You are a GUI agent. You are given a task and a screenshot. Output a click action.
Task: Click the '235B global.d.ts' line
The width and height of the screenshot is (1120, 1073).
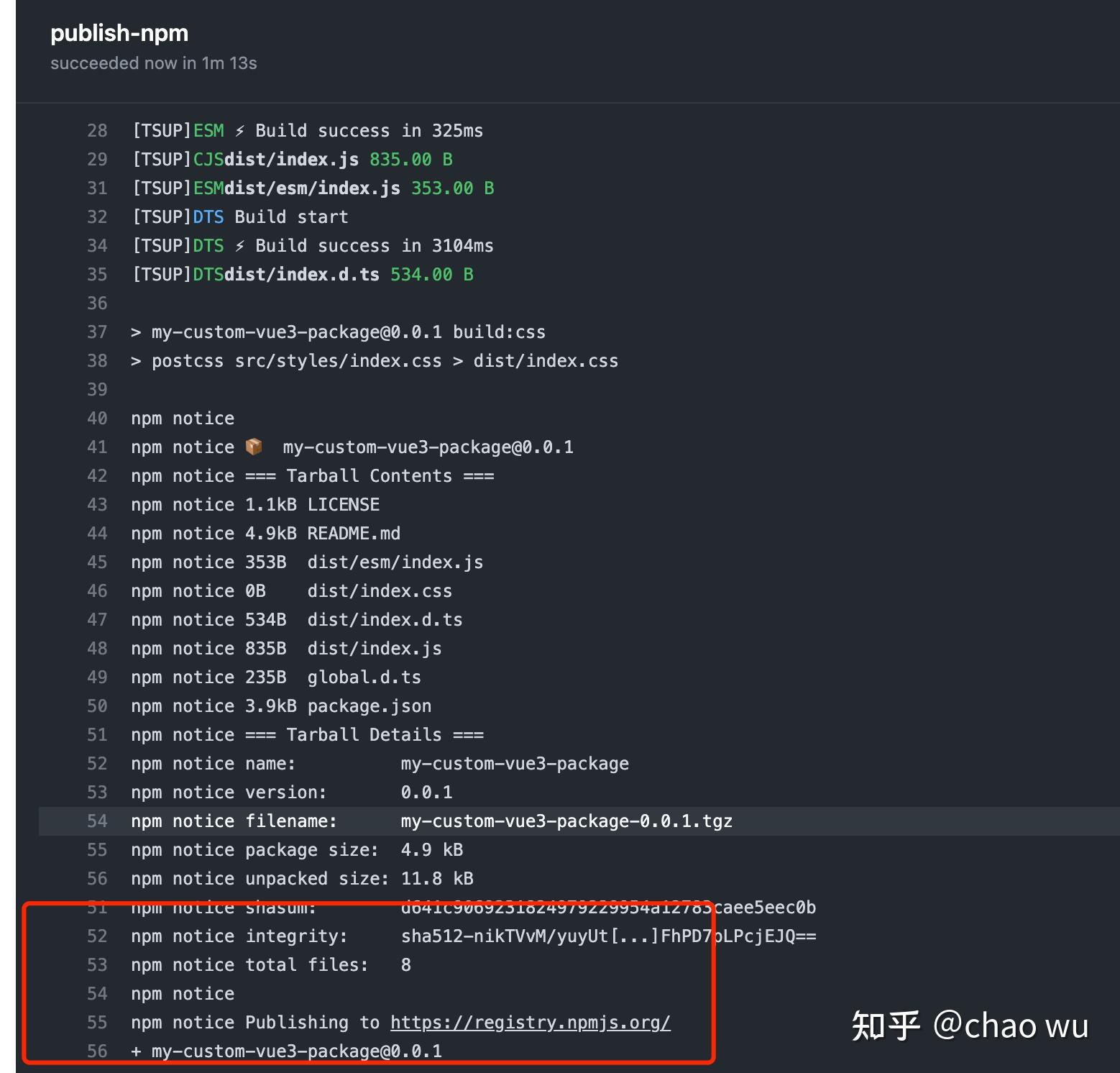(276, 677)
